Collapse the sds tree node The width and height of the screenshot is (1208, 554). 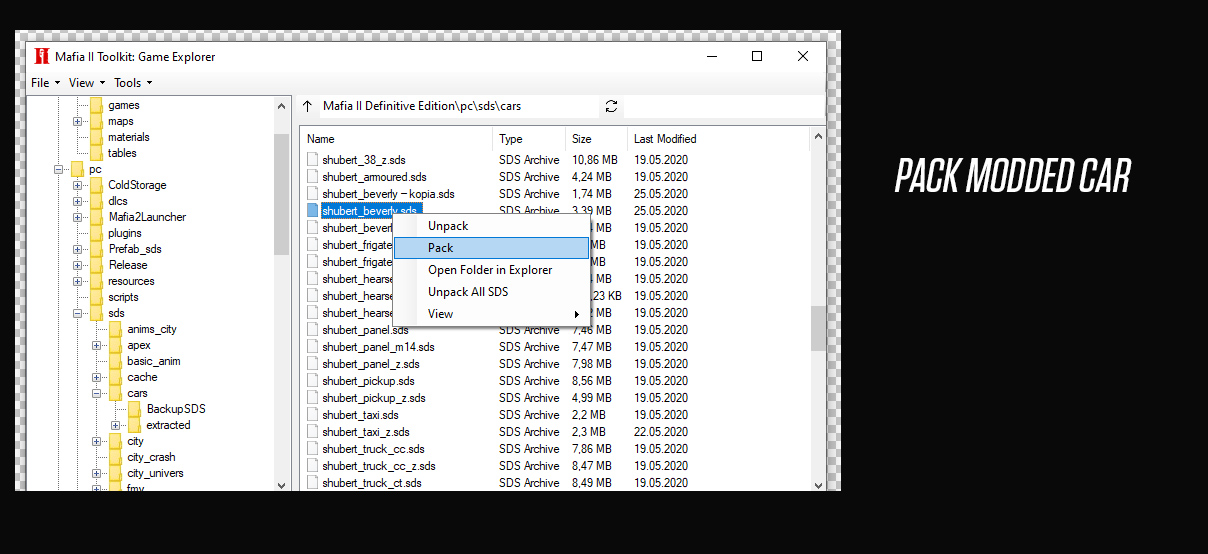[78, 313]
